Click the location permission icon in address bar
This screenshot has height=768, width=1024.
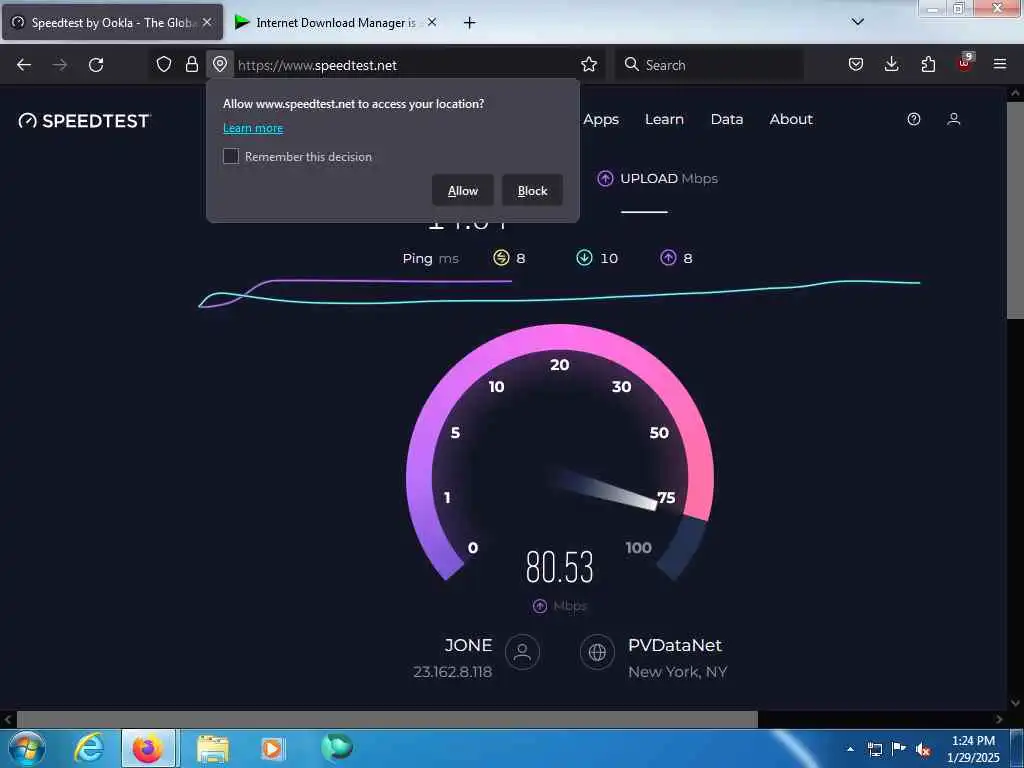click(220, 64)
